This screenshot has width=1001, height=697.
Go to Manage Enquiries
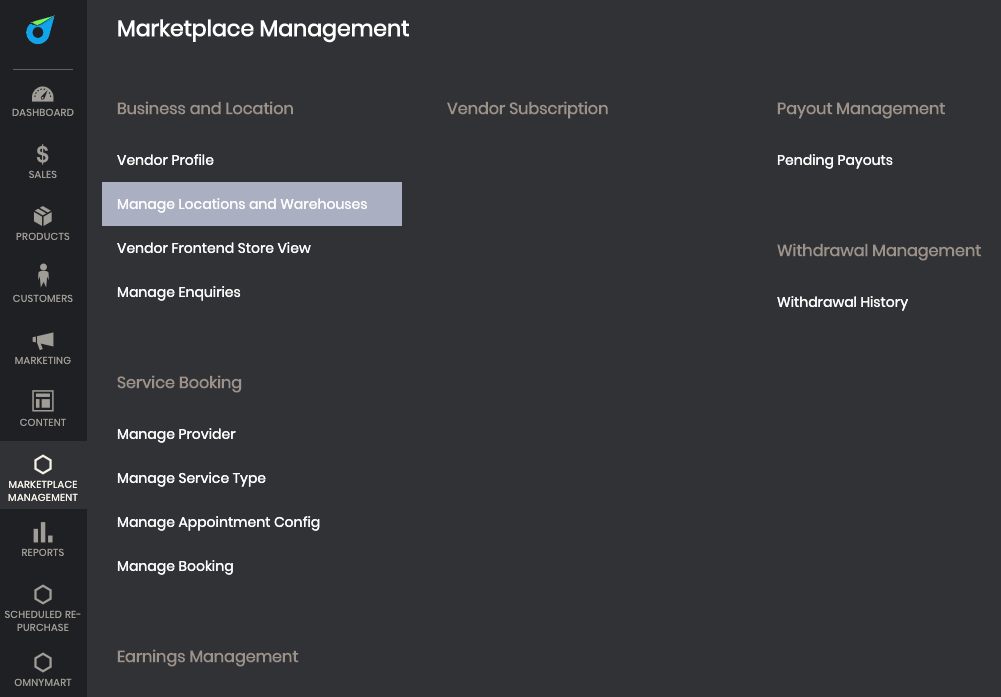[x=179, y=292]
